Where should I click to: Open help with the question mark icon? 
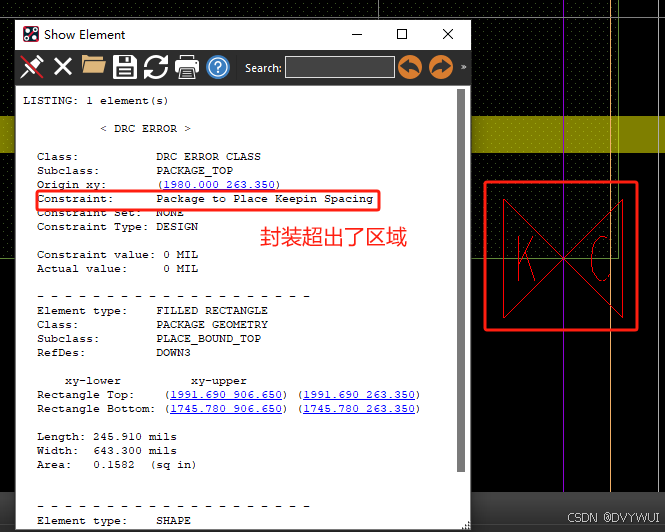(x=218, y=67)
